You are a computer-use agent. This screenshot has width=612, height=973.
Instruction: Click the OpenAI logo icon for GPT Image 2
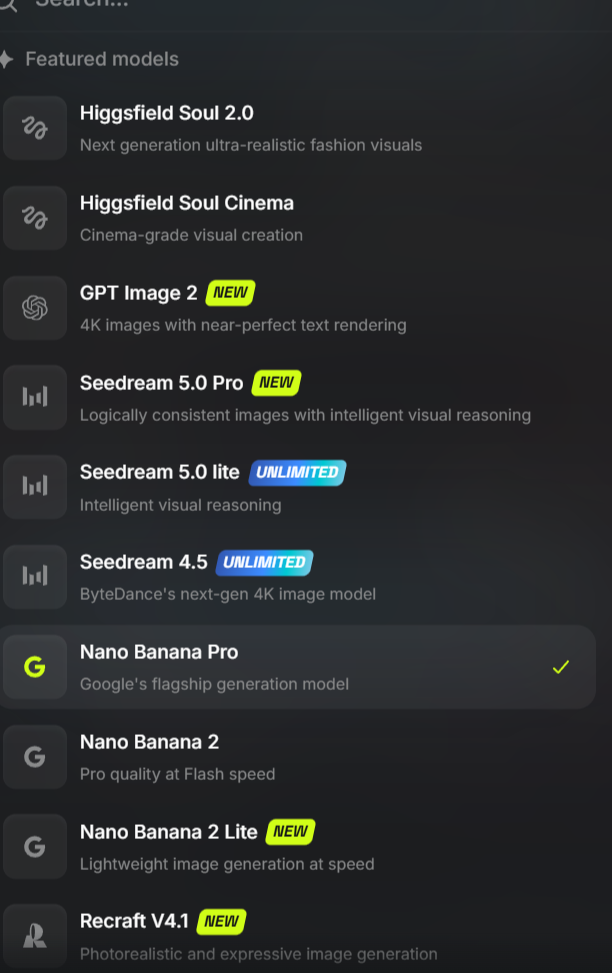tap(35, 308)
